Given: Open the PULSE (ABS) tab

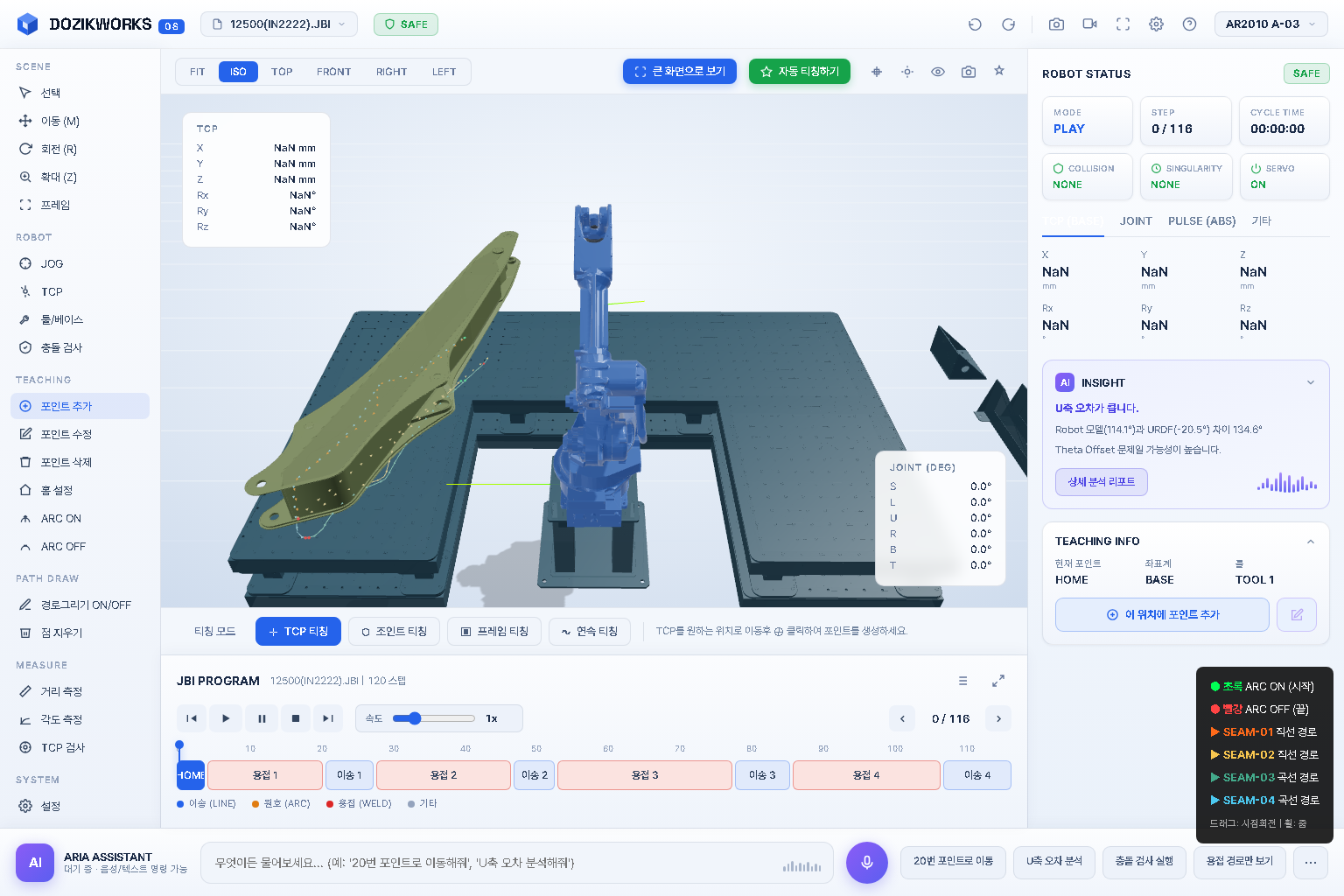Looking at the screenshot, I should (x=1201, y=221).
